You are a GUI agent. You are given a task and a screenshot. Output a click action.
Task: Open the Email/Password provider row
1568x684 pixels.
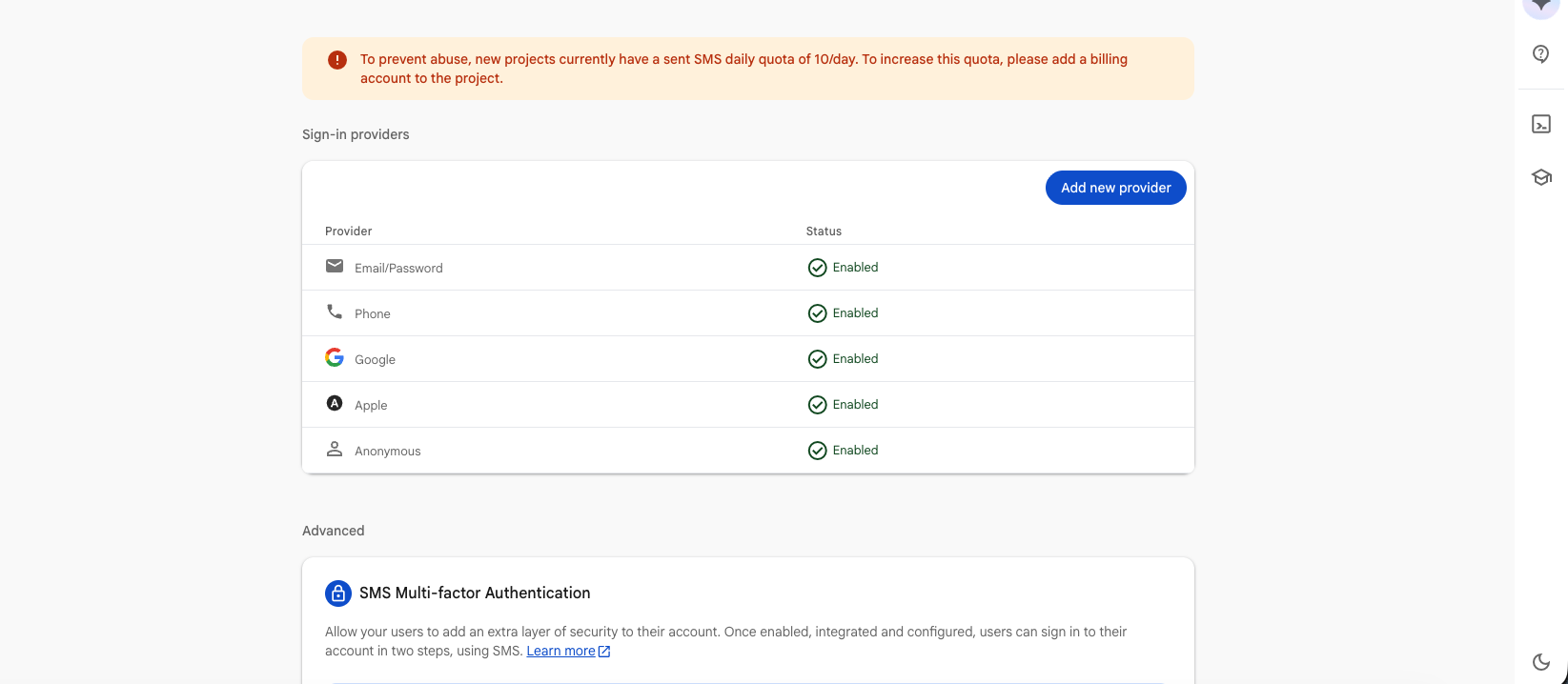point(747,268)
